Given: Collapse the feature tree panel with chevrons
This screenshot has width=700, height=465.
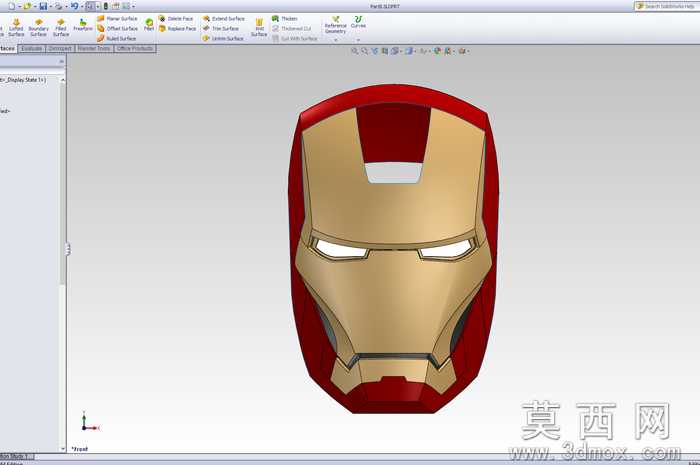Looking at the screenshot, I should point(62,61).
